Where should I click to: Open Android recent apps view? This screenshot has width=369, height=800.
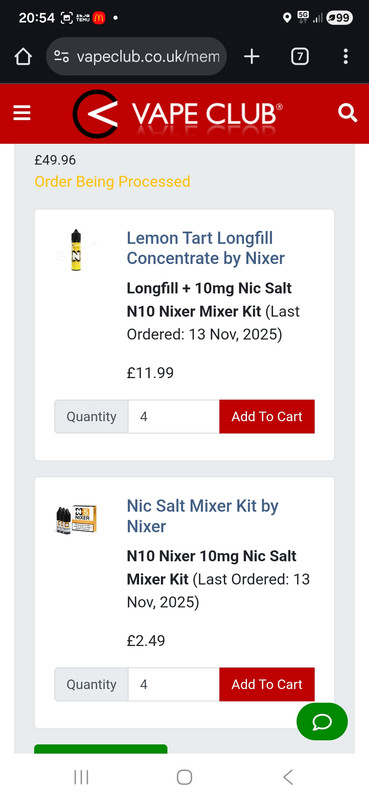(81, 777)
